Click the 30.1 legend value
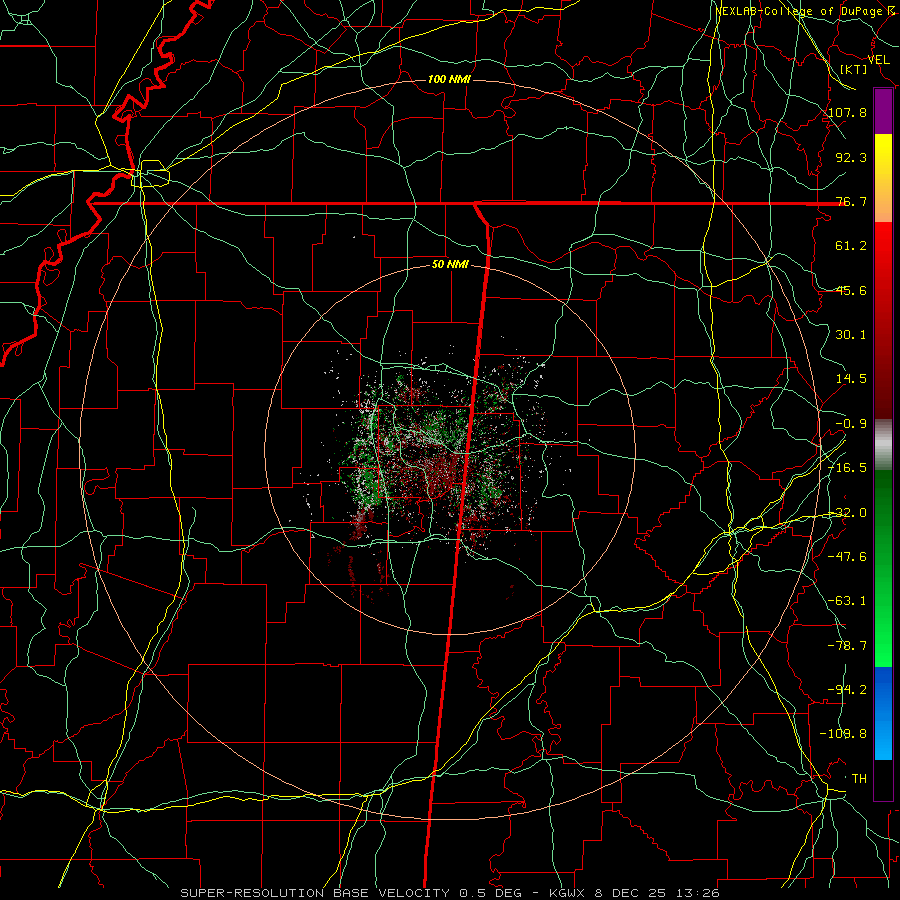The width and height of the screenshot is (900, 900). (851, 335)
